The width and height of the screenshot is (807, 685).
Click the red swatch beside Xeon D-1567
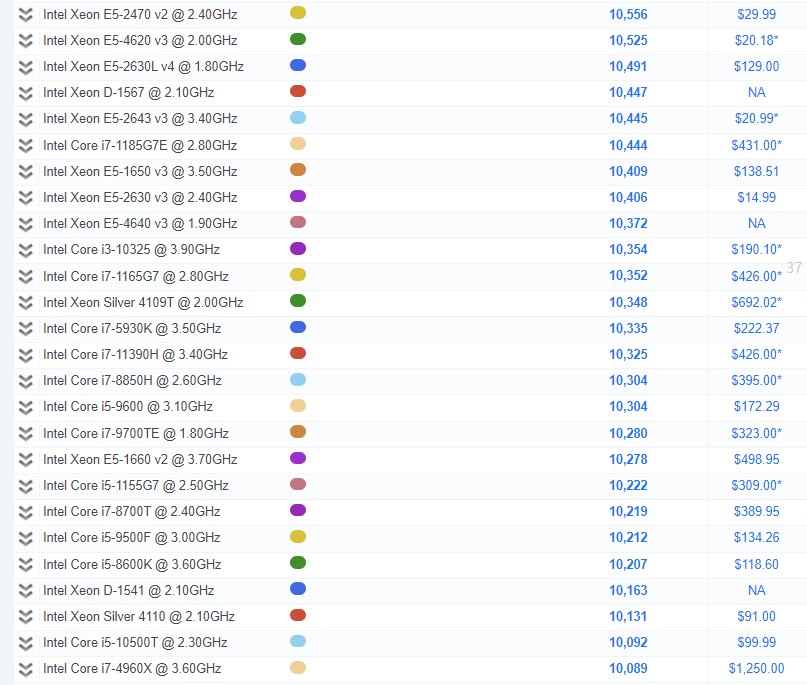pos(298,92)
